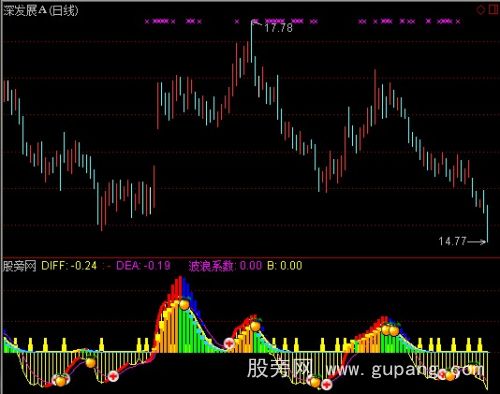
Task: Click the tallest red histogram bar in the indicator
Action: (x=180, y=288)
